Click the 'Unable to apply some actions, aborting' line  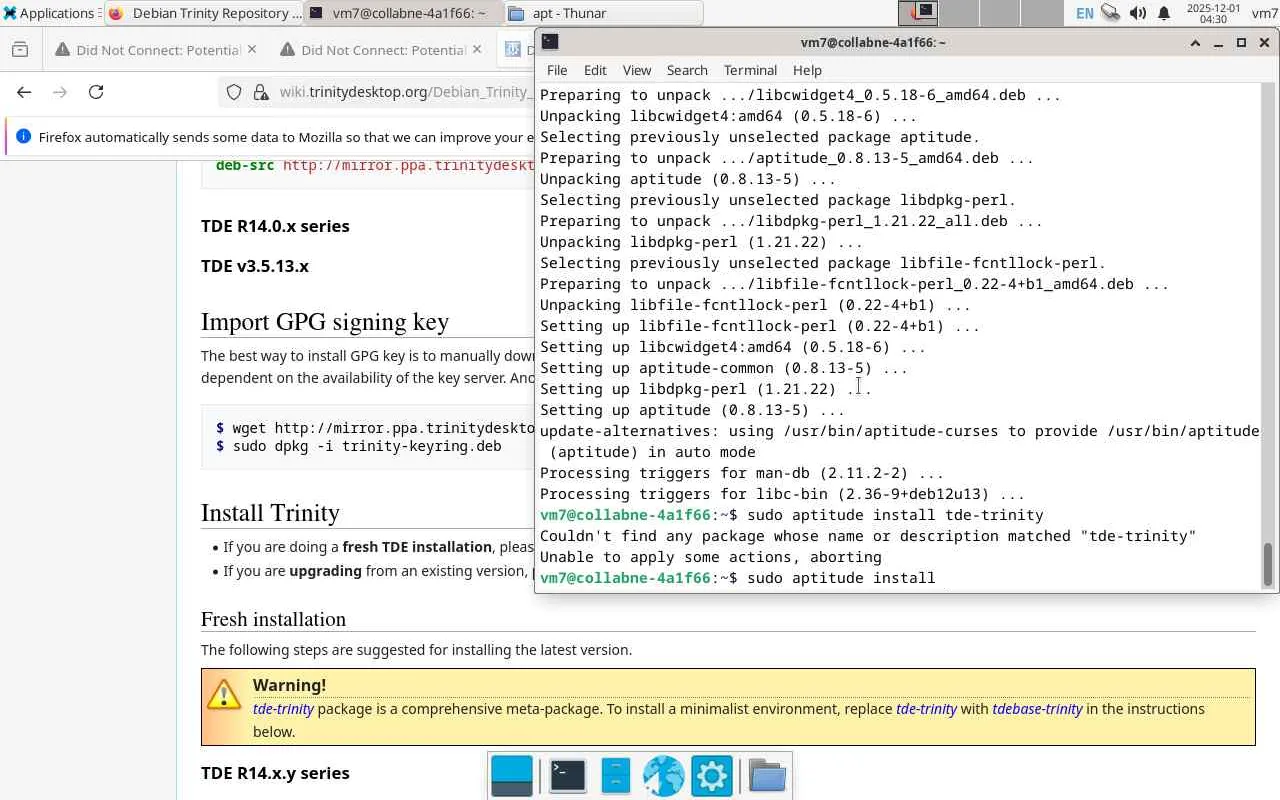tap(711, 557)
